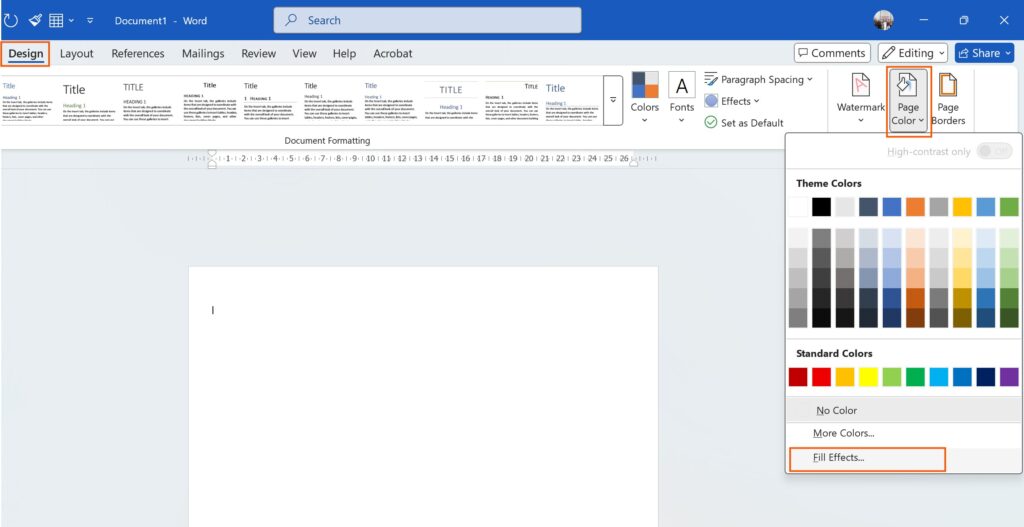Choose the purple standard color
Screen dimensions: 1024x527
tap(1009, 377)
